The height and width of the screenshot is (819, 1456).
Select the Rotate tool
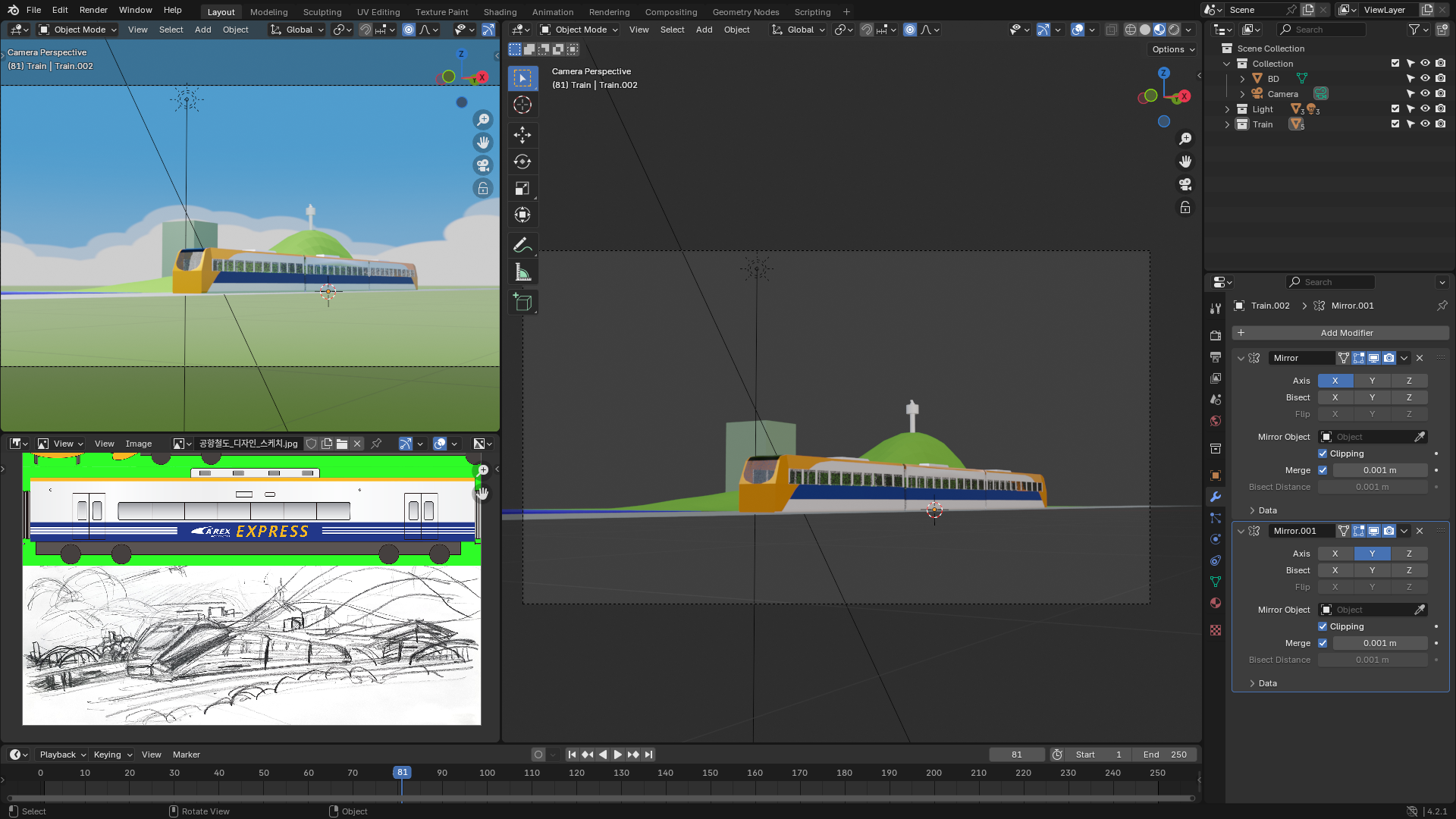click(x=522, y=162)
